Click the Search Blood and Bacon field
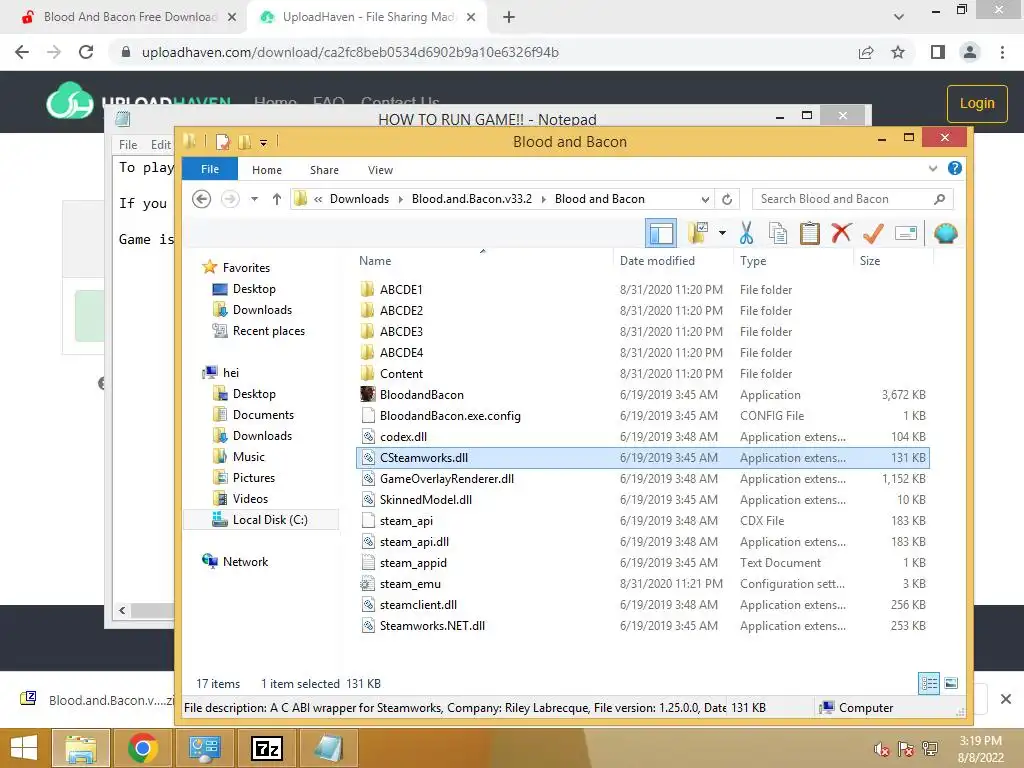Image resolution: width=1024 pixels, height=768 pixels. click(x=852, y=199)
